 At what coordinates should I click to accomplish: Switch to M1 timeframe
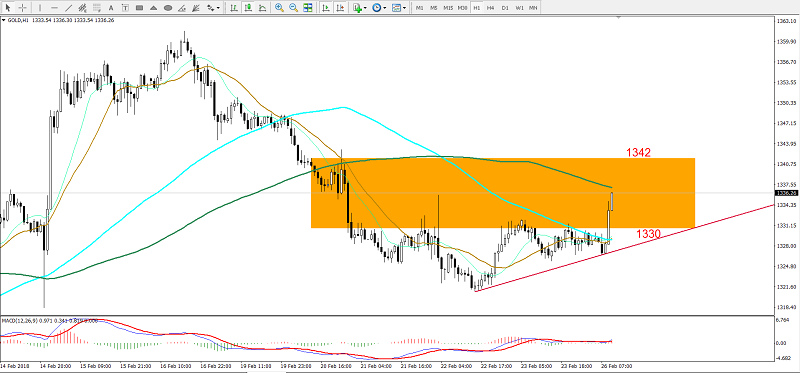tap(419, 8)
